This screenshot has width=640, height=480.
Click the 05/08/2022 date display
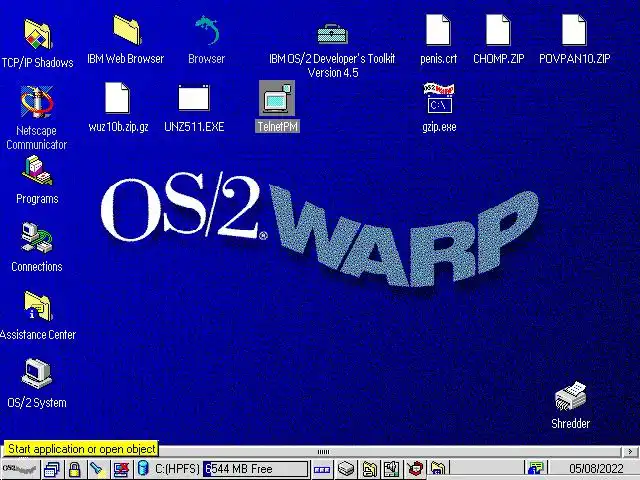click(596, 469)
